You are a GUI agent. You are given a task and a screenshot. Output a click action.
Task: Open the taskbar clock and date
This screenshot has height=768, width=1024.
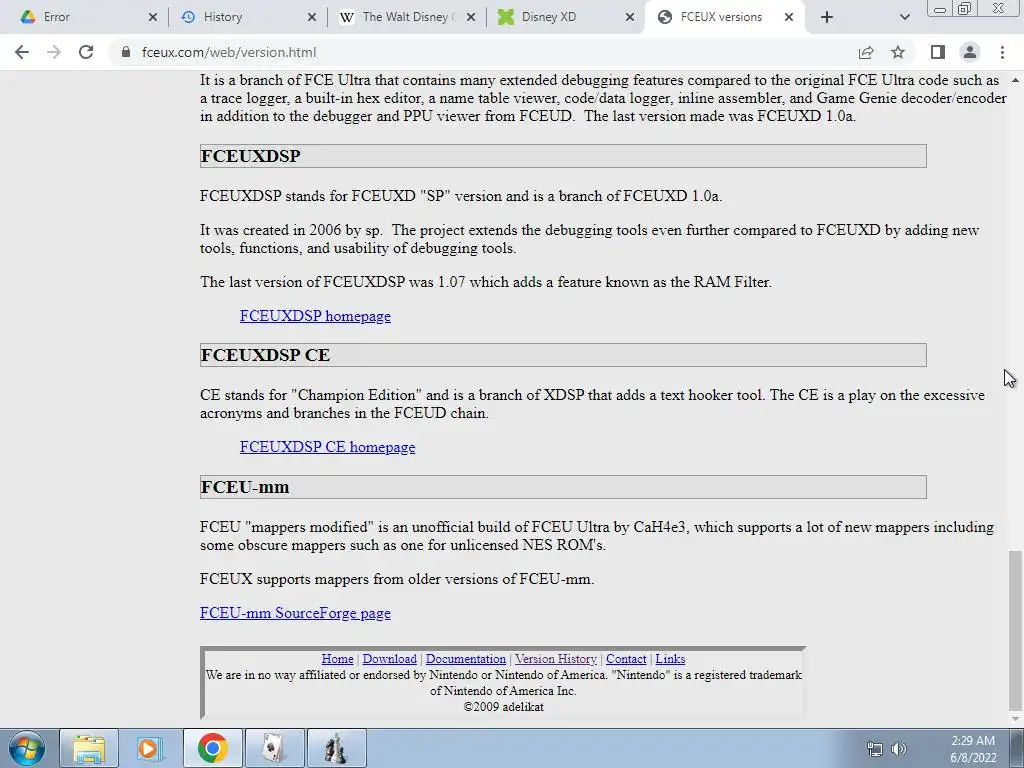[973, 749]
